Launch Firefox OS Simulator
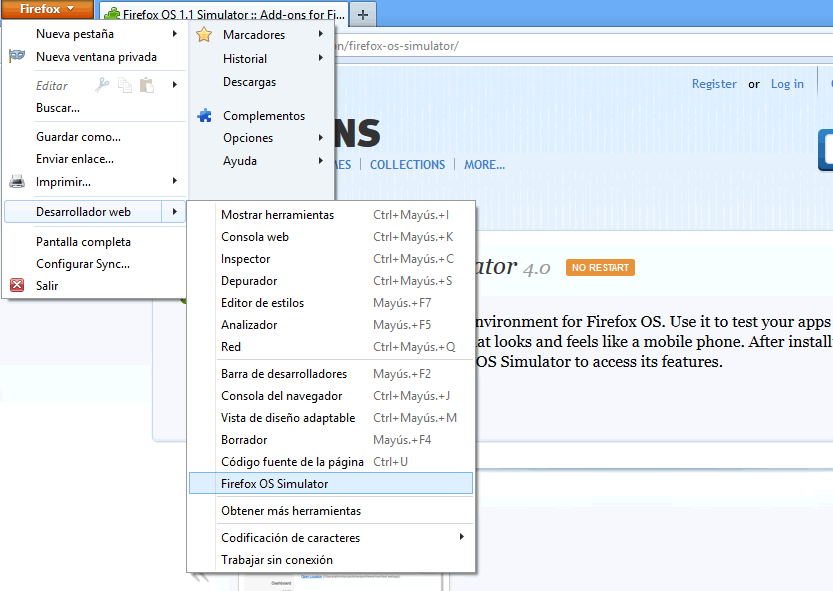The image size is (833, 591). tap(330, 484)
